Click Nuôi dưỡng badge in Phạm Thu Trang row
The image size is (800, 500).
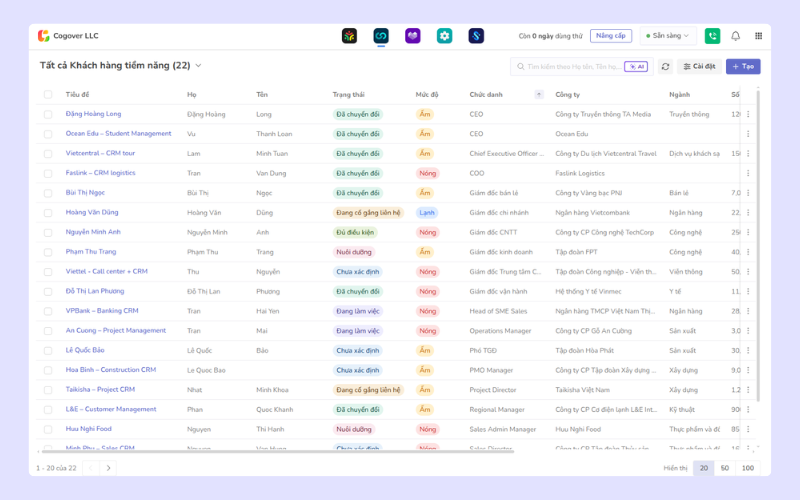tap(354, 252)
